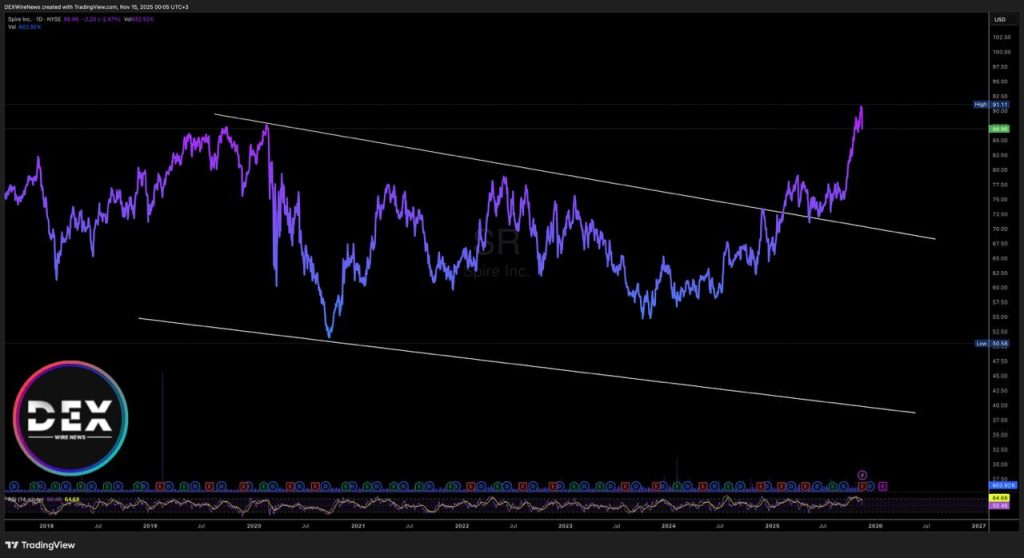The width and height of the screenshot is (1024, 558).
Task: Click the 2022 label on time axis
Action: tap(462, 525)
